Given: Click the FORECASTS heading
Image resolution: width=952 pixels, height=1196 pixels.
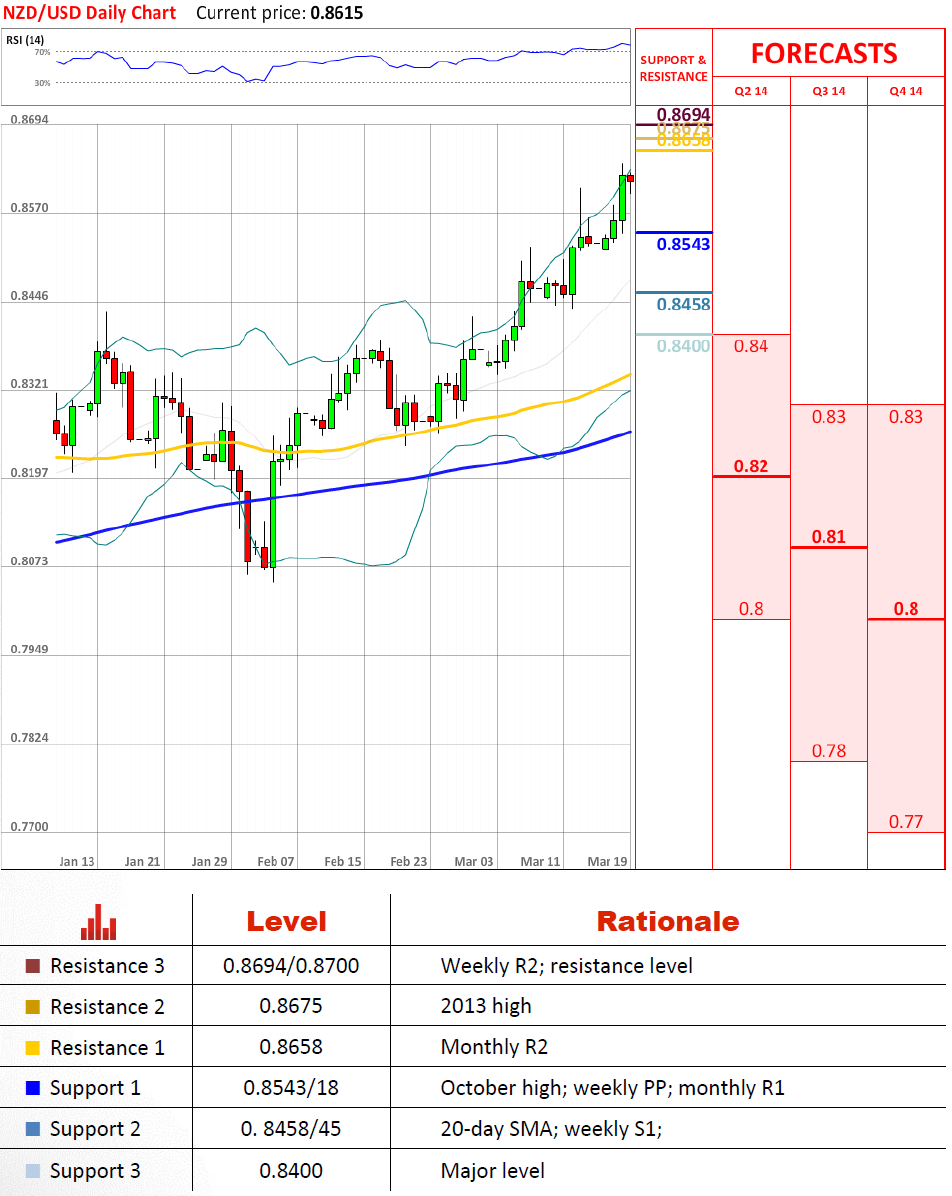Looking at the screenshot, I should pyautogui.click(x=824, y=53).
